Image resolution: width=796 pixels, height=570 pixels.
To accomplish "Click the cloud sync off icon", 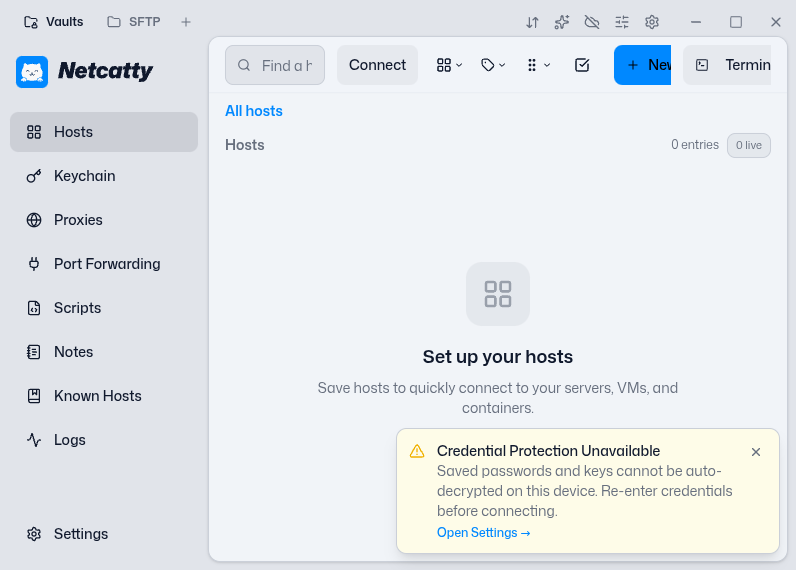I will coord(592,22).
